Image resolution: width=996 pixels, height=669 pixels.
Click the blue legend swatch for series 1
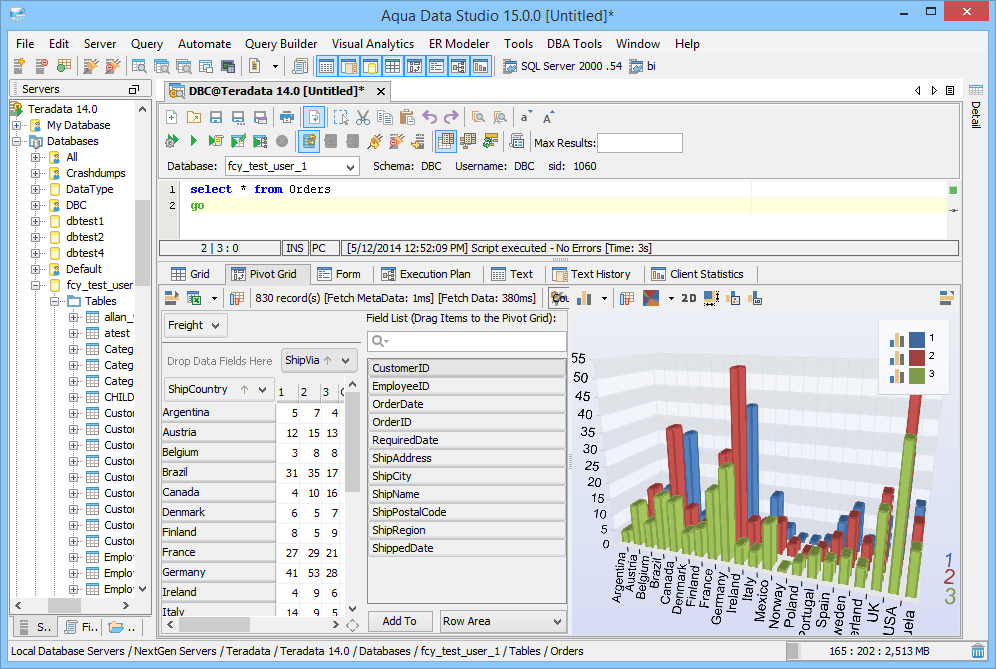coord(917,339)
